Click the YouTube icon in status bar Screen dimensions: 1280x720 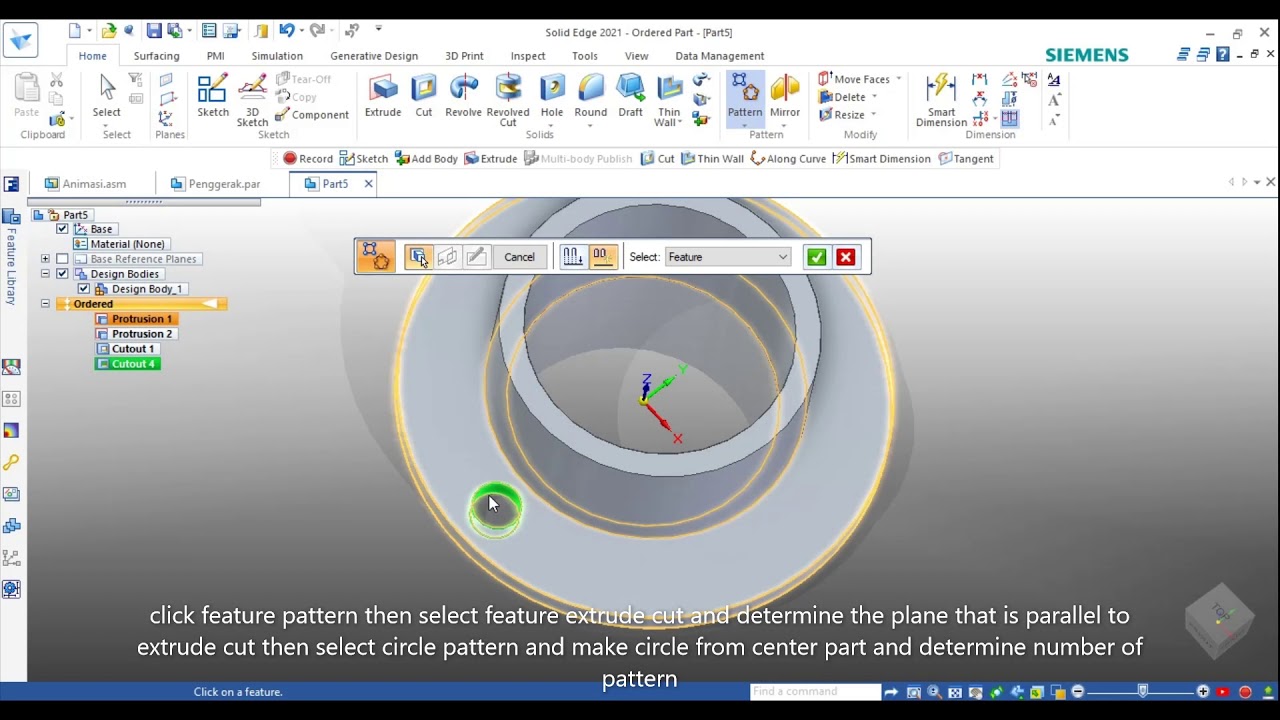[1223, 692]
